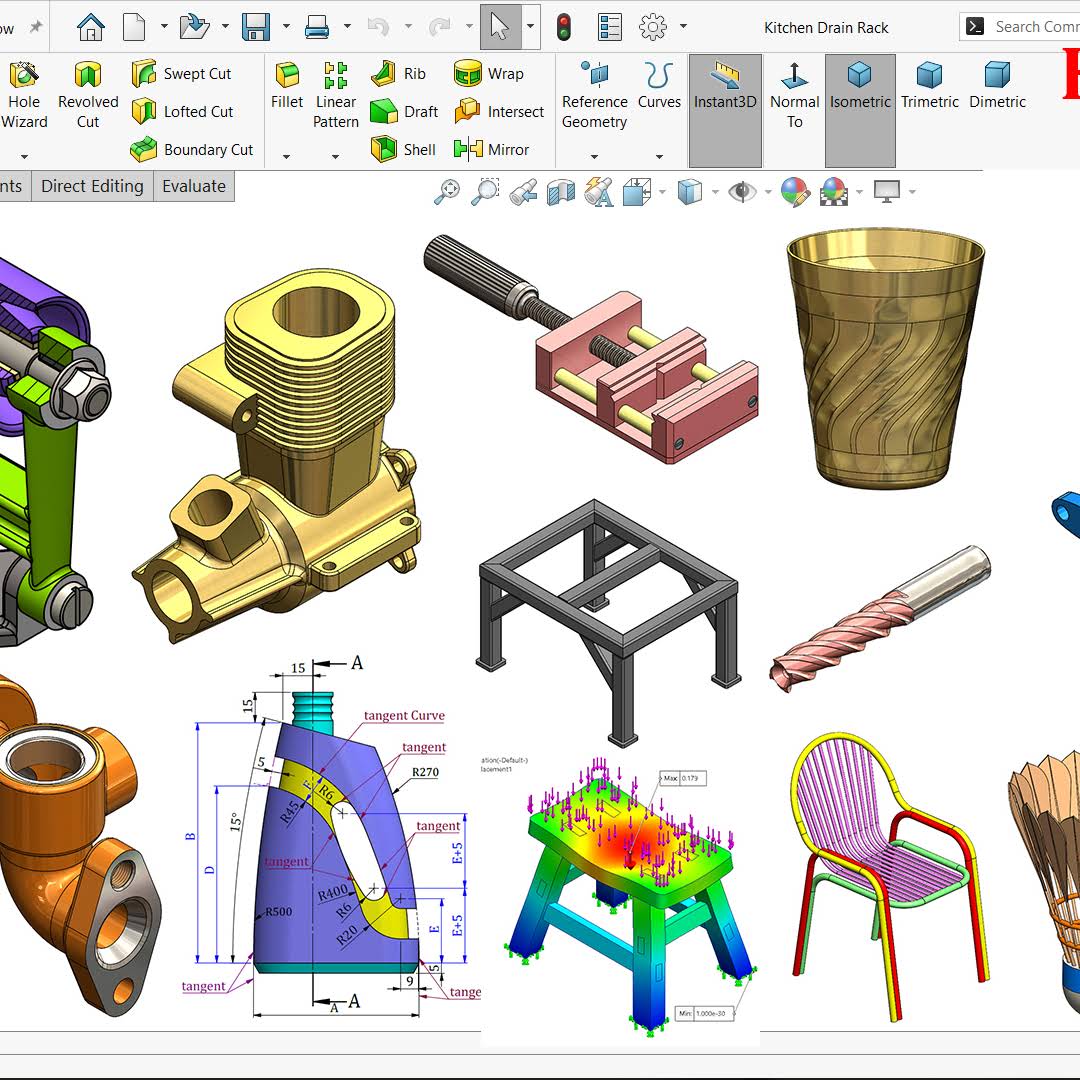Toggle the pin icon near top-left
The width and height of the screenshot is (1080, 1080).
point(35,27)
